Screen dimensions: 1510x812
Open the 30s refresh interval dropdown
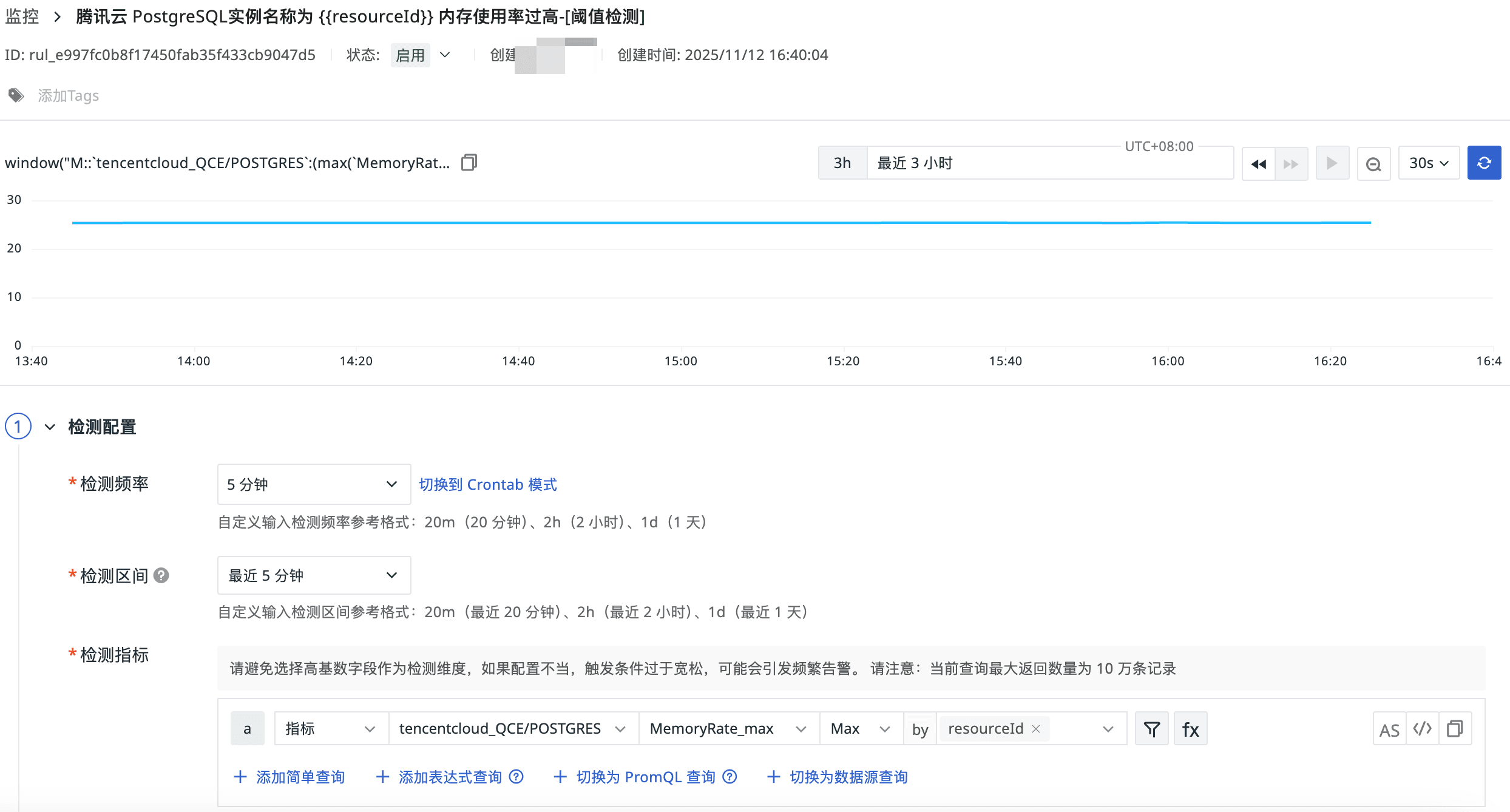pyautogui.click(x=1429, y=163)
